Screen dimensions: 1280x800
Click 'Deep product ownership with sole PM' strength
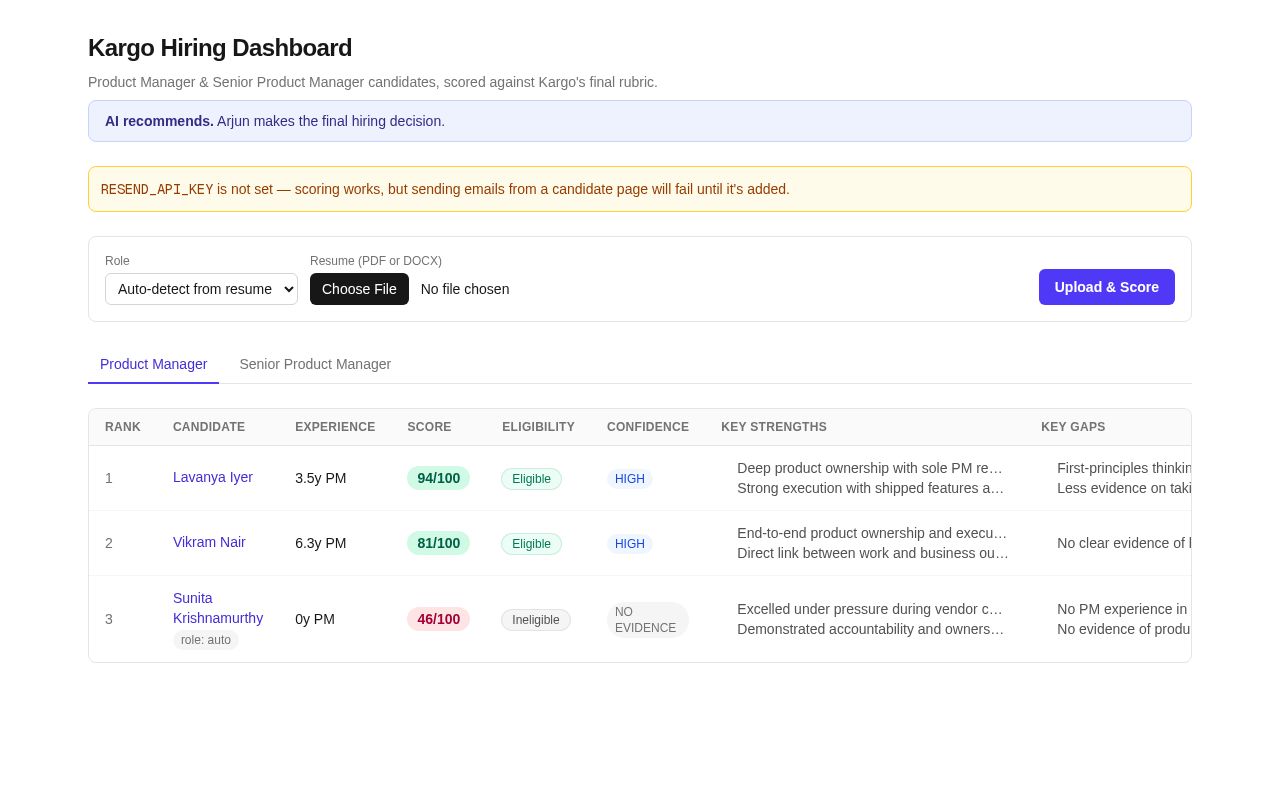870,468
